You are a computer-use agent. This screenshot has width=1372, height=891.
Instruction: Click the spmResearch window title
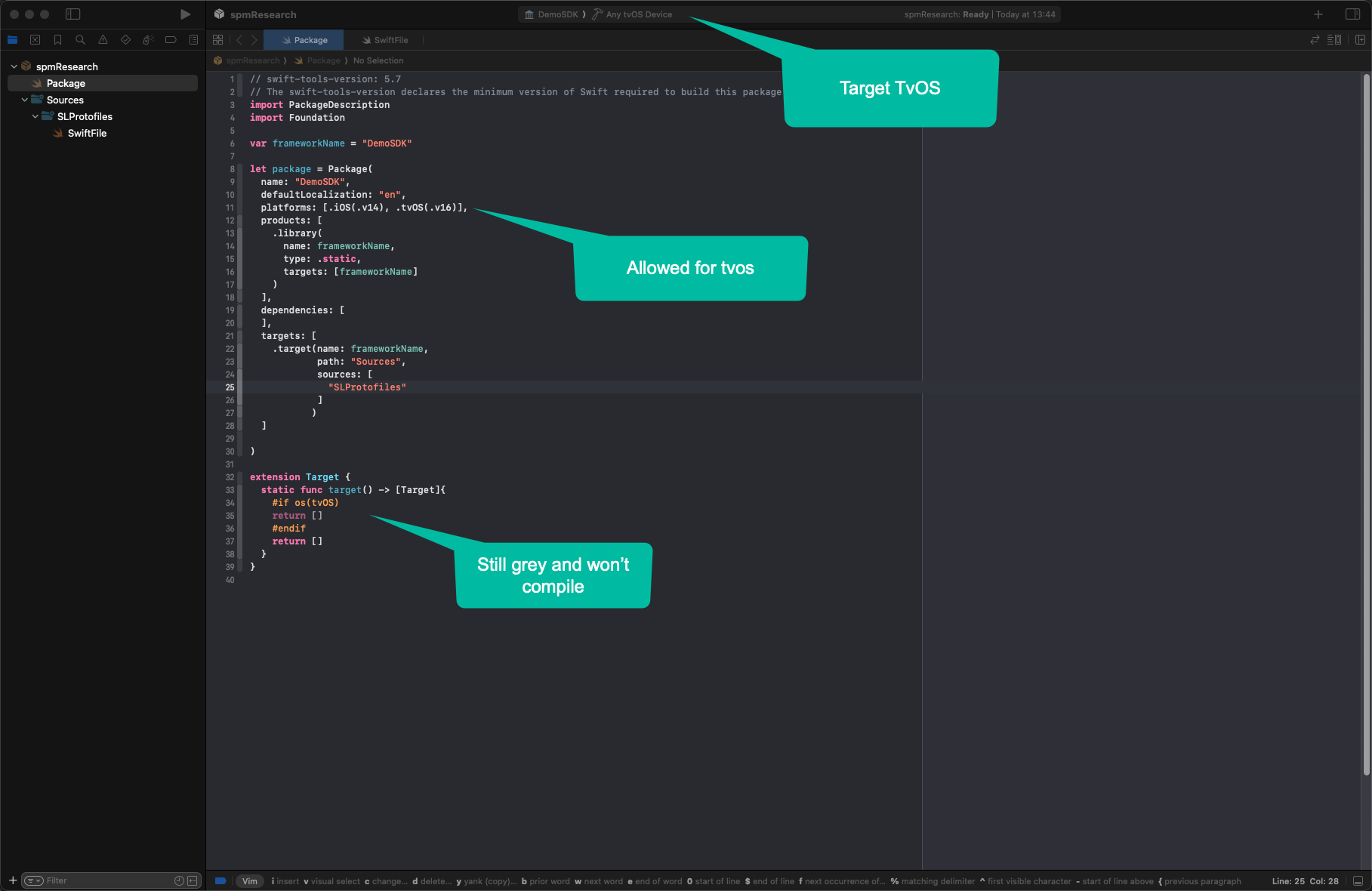pos(263,14)
